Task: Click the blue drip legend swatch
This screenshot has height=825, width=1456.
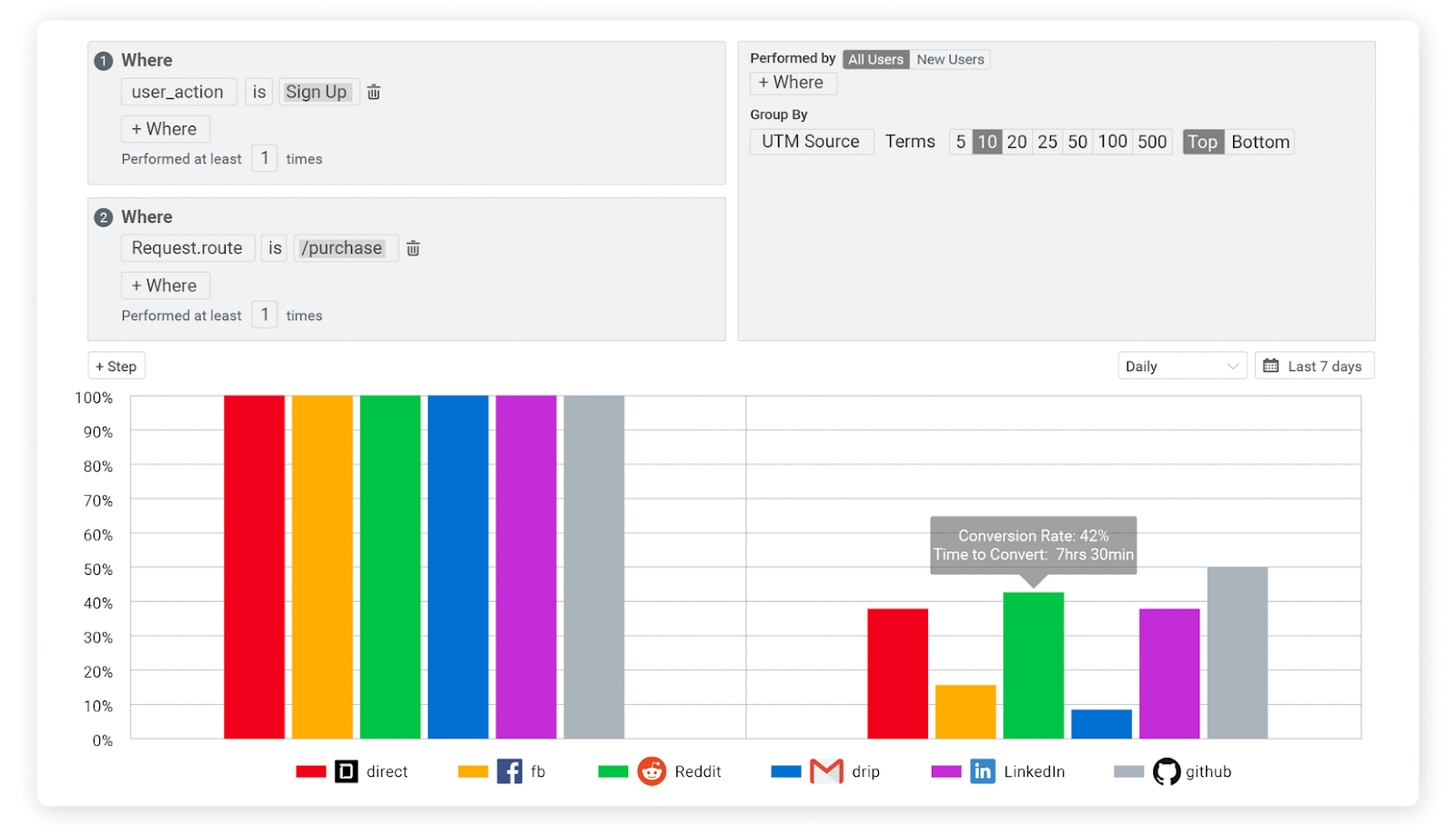Action: 786,771
